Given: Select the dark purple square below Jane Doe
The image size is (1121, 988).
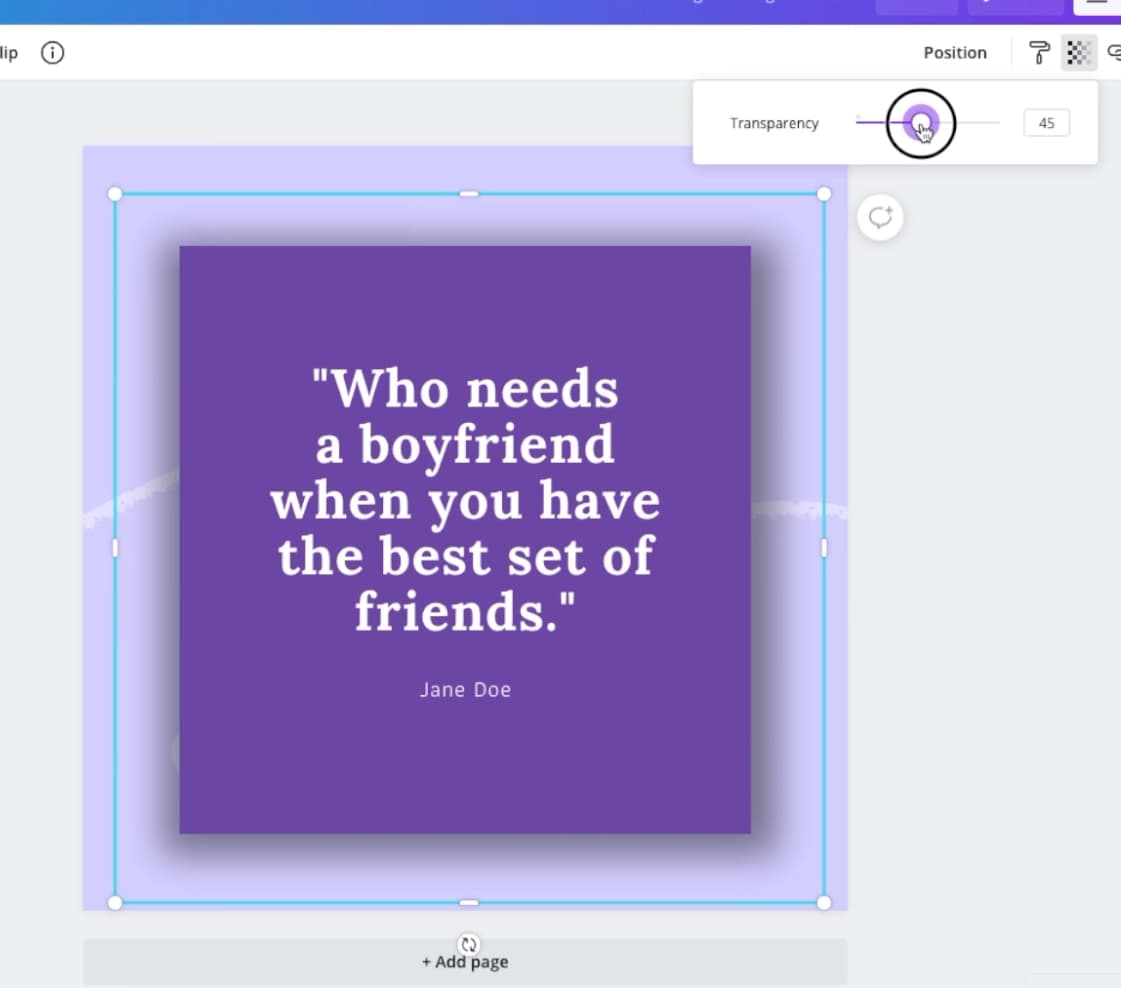Looking at the screenshot, I should tap(465, 770).
